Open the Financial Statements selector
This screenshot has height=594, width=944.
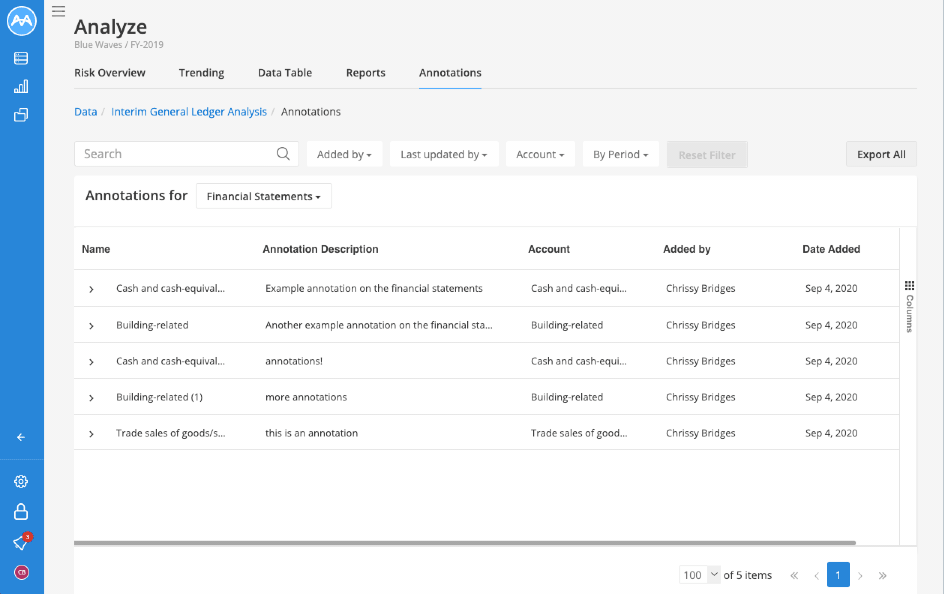(x=263, y=196)
